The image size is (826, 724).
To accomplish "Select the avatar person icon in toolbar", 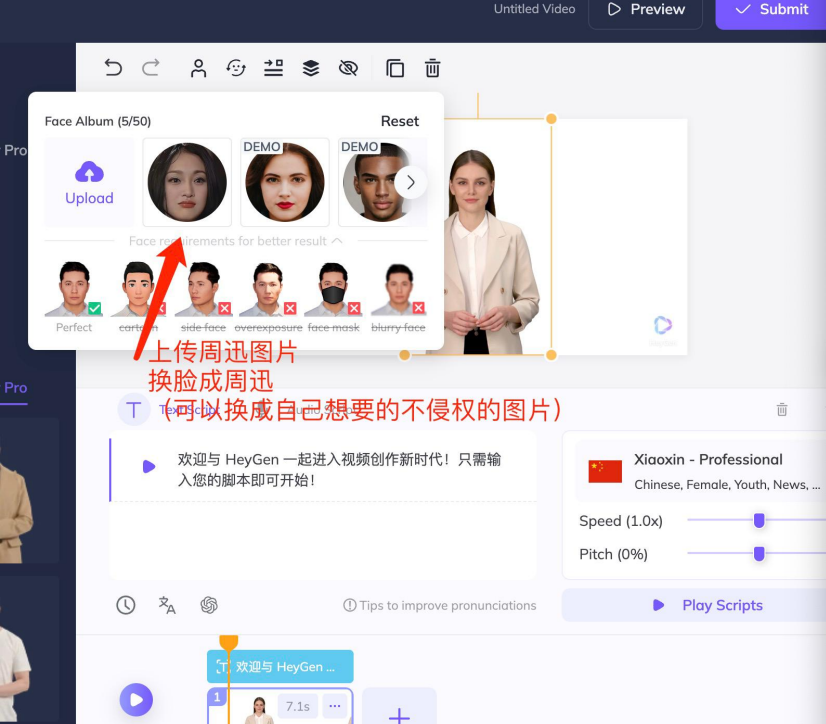I will [198, 68].
